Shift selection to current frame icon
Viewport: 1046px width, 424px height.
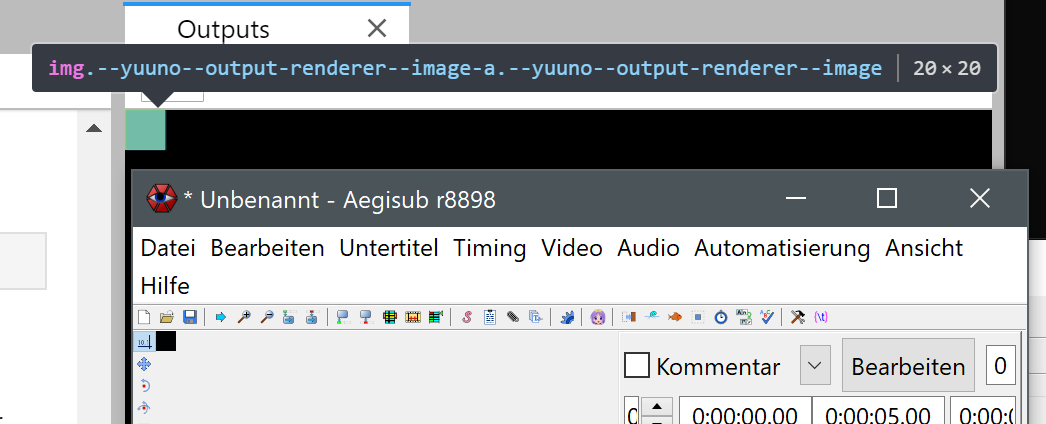tap(436, 317)
